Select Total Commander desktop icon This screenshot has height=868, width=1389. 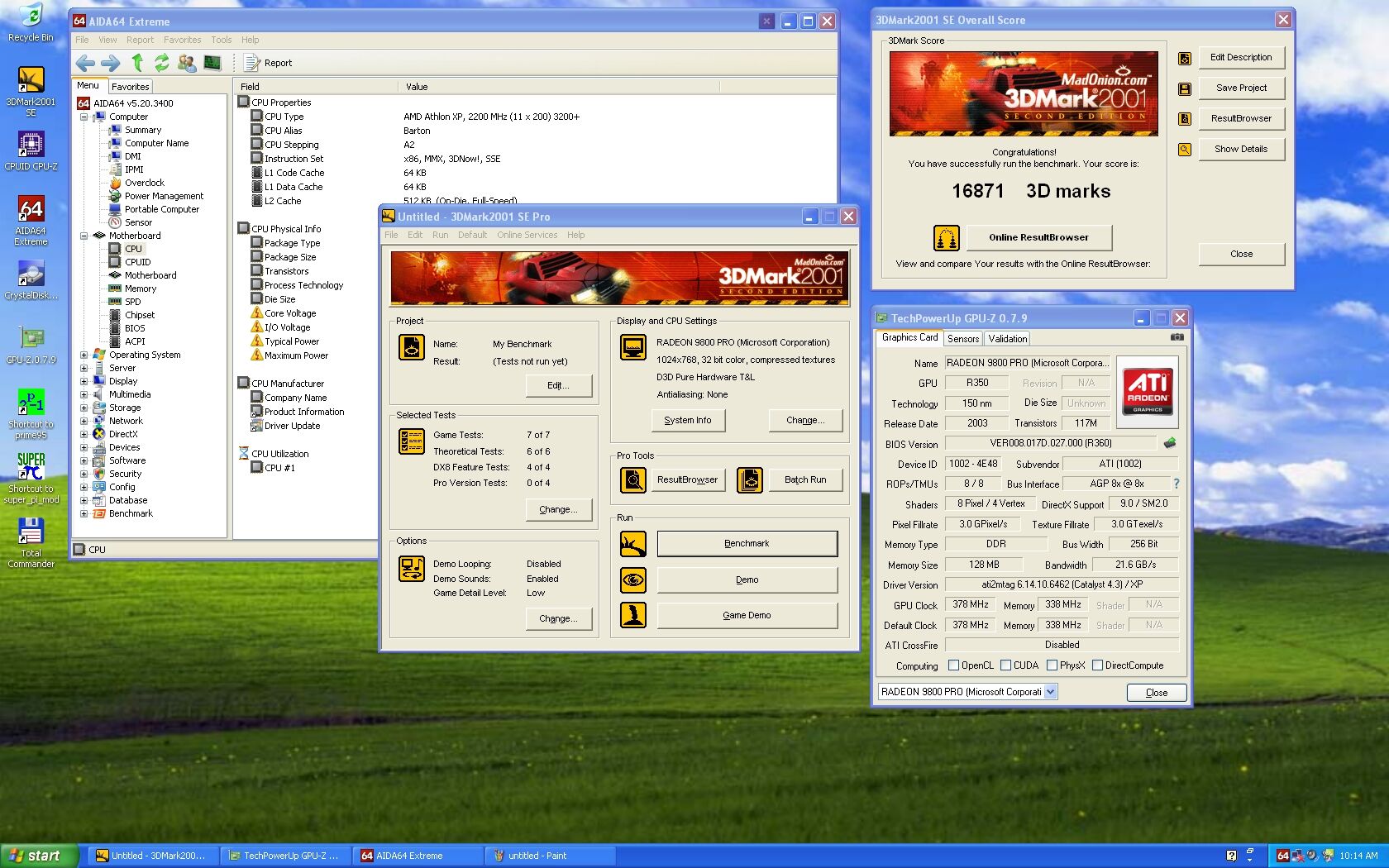point(31,542)
